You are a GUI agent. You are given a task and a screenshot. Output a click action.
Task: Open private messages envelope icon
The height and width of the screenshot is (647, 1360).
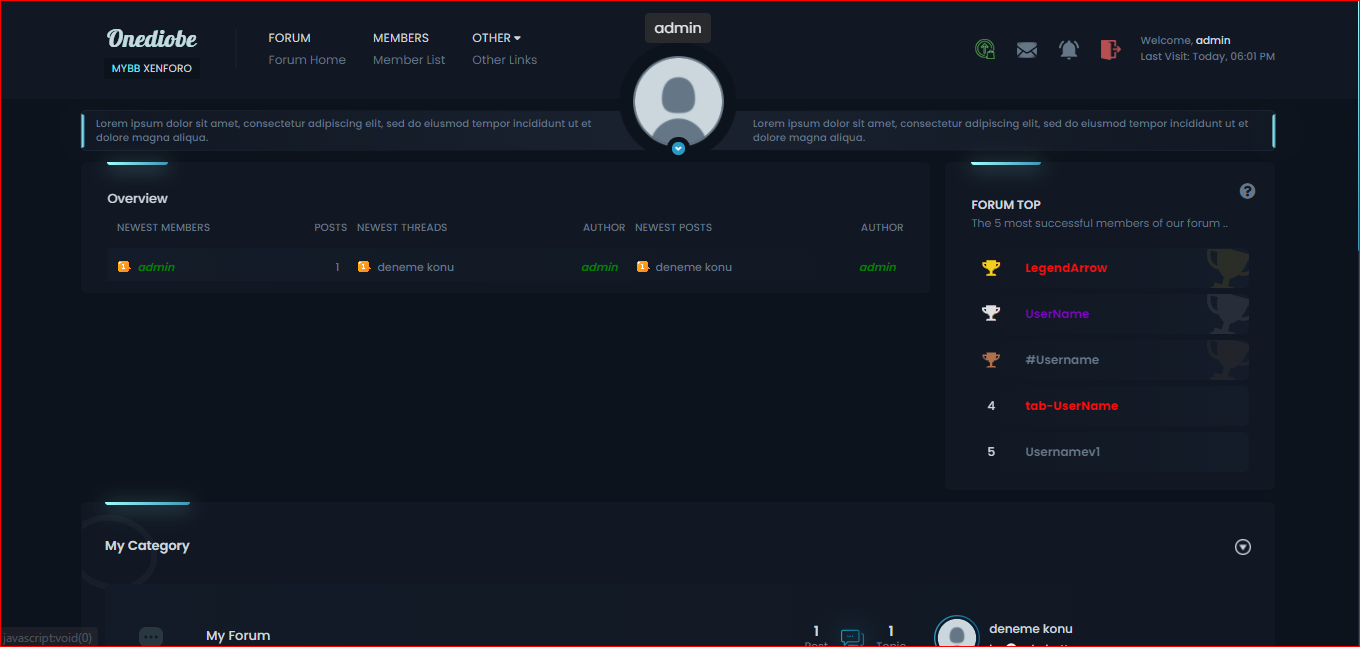tap(1027, 50)
